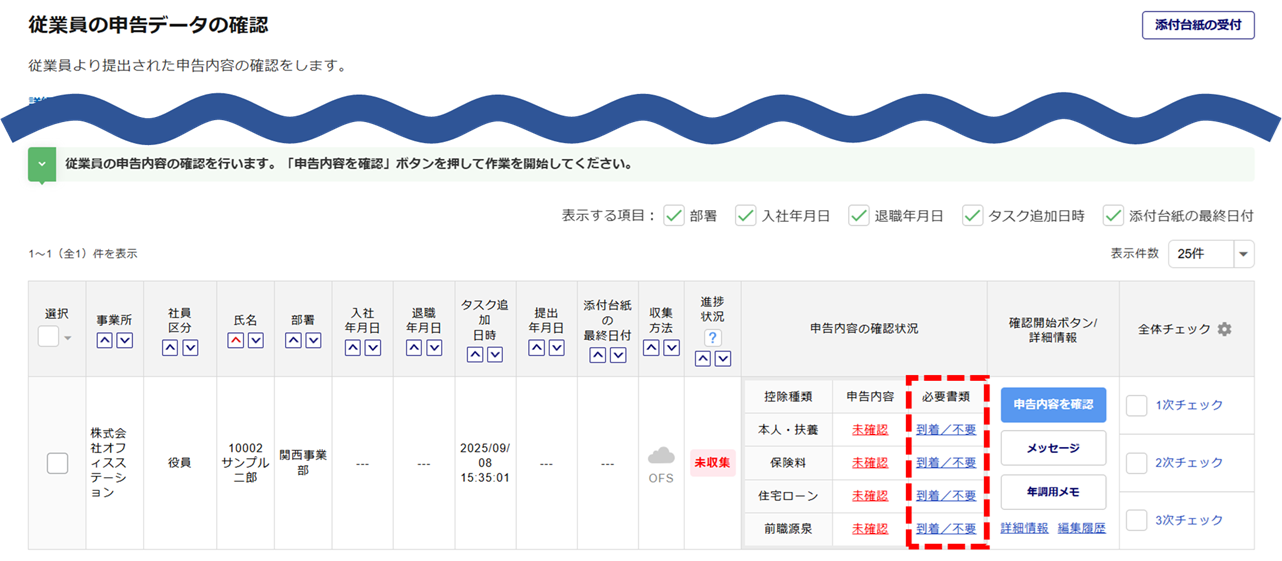Toggle the 部署 display checkbox
The image size is (1282, 561).
[x=674, y=215]
